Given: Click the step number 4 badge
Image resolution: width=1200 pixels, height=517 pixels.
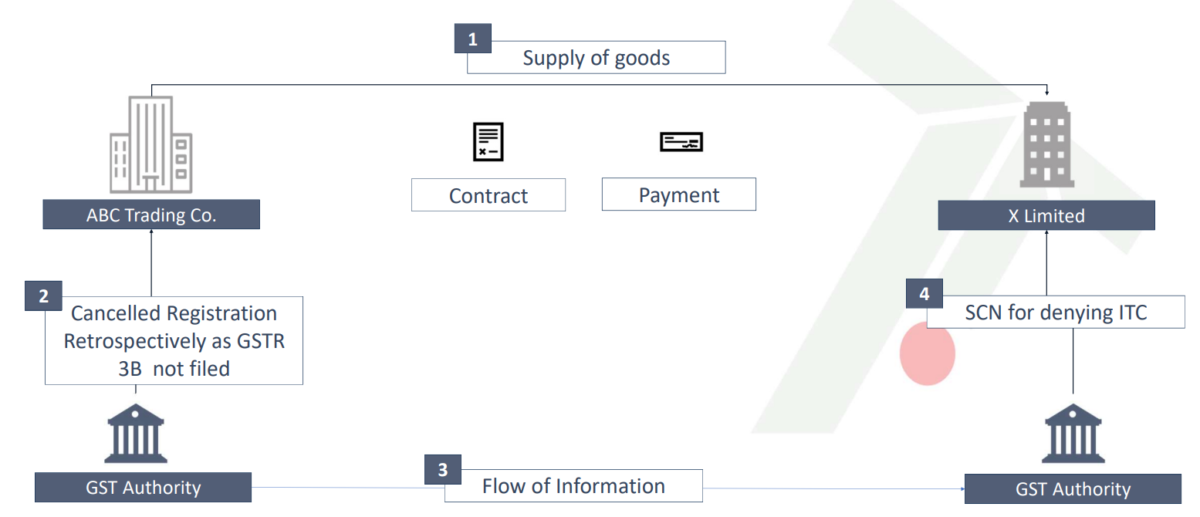Looking at the screenshot, I should pos(924,294).
